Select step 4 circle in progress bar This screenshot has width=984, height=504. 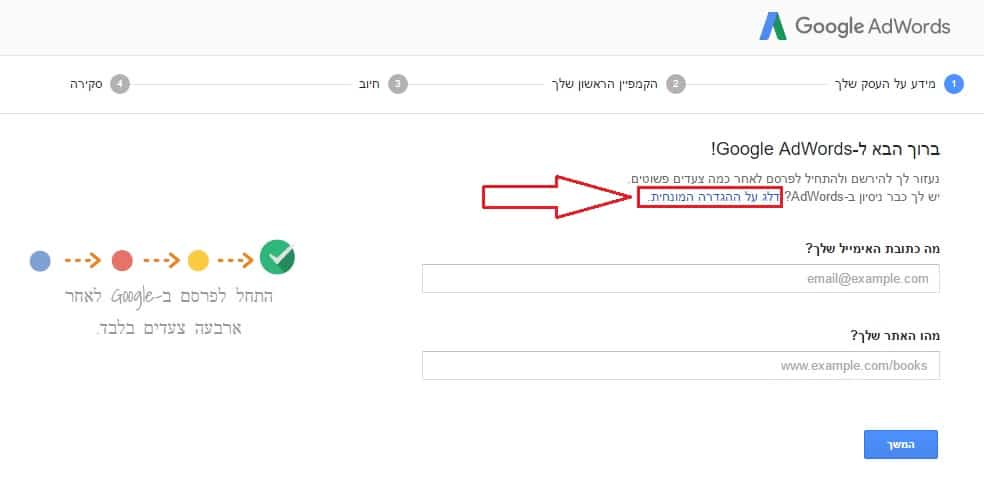tap(120, 84)
